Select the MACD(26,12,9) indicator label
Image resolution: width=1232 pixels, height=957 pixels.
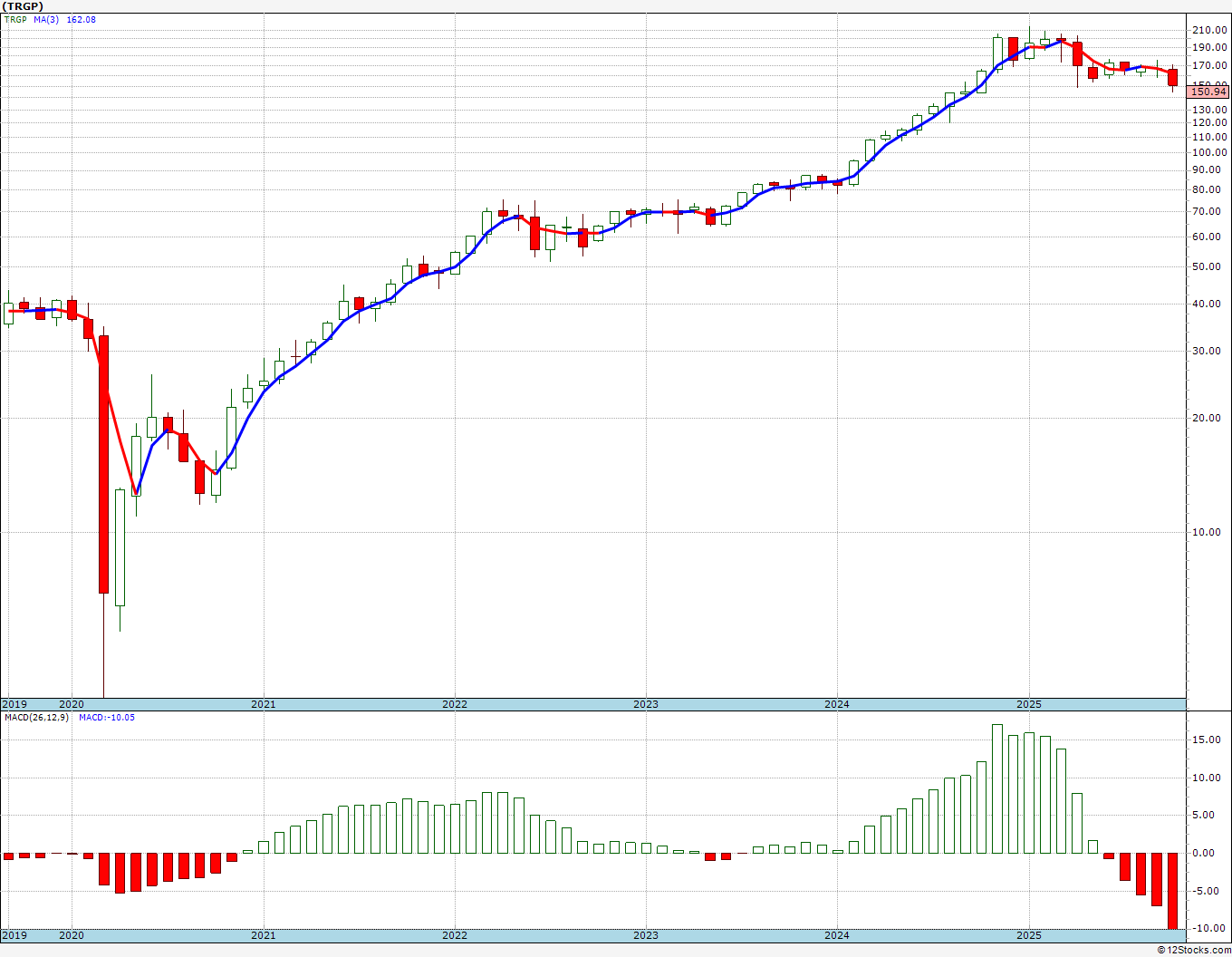pos(36,717)
